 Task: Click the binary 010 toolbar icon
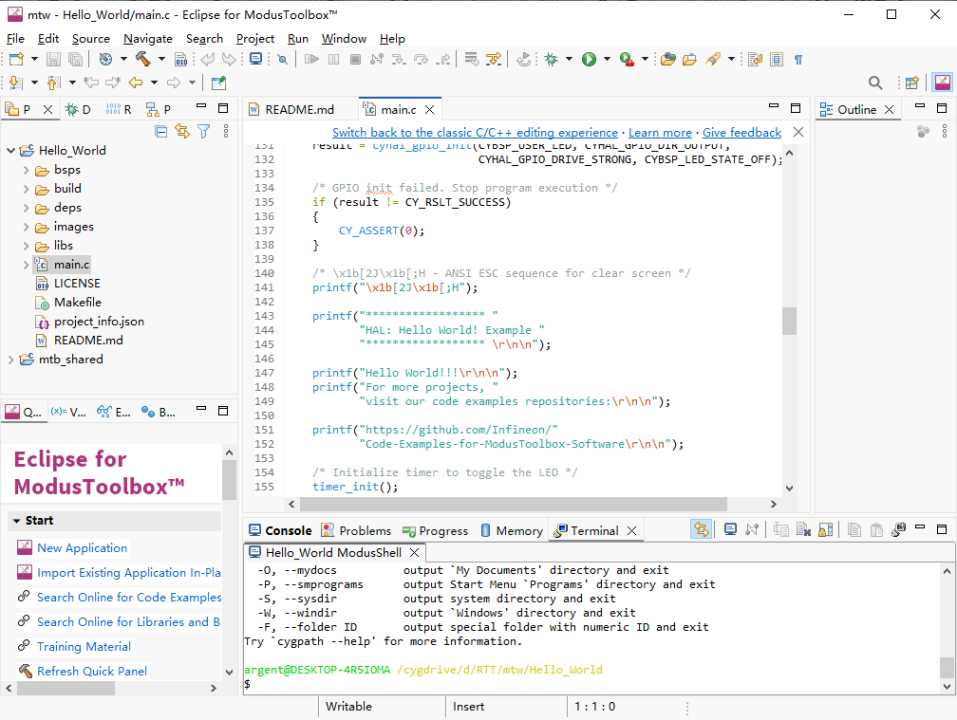pos(181,59)
